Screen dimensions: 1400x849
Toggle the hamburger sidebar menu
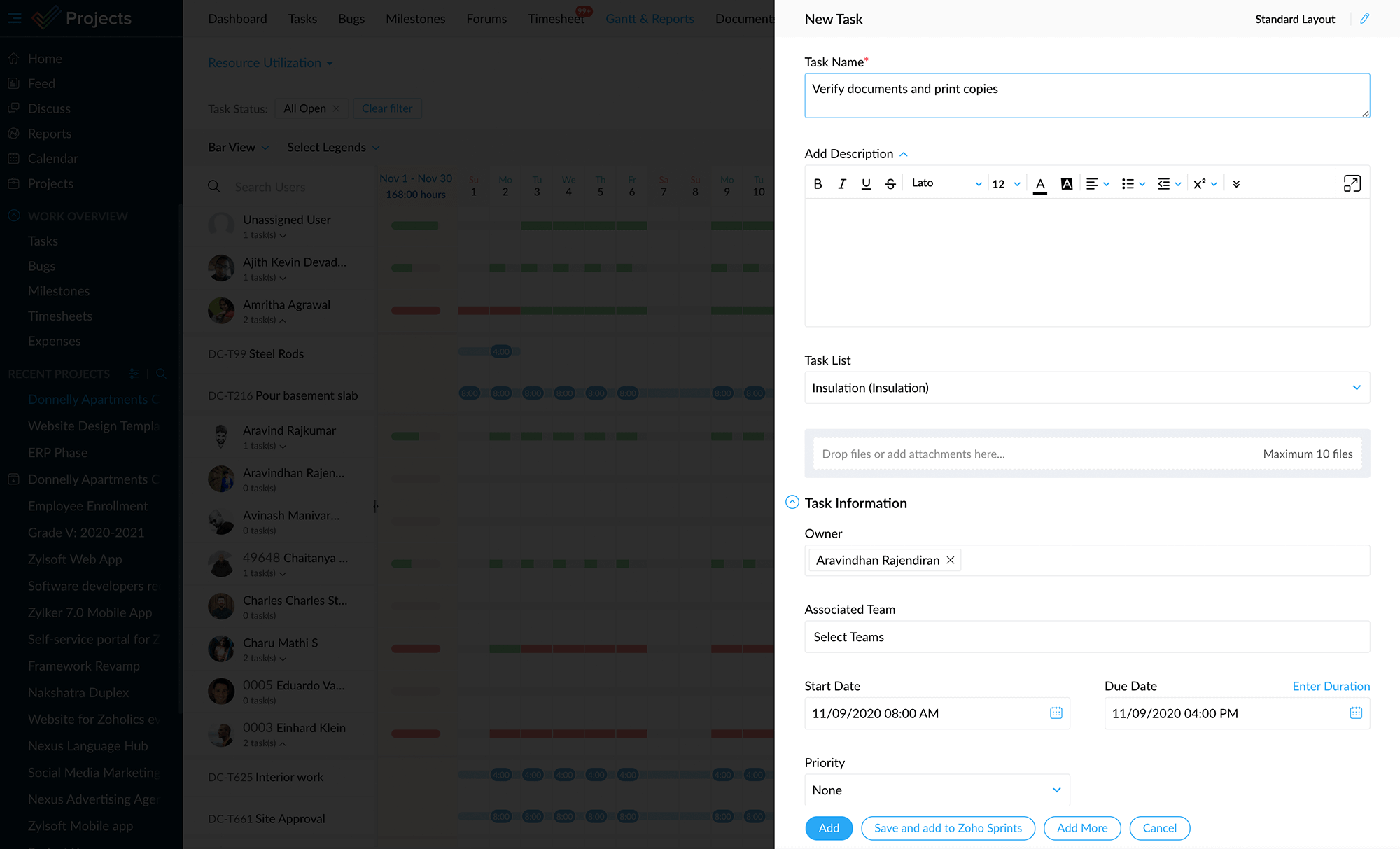click(x=15, y=19)
